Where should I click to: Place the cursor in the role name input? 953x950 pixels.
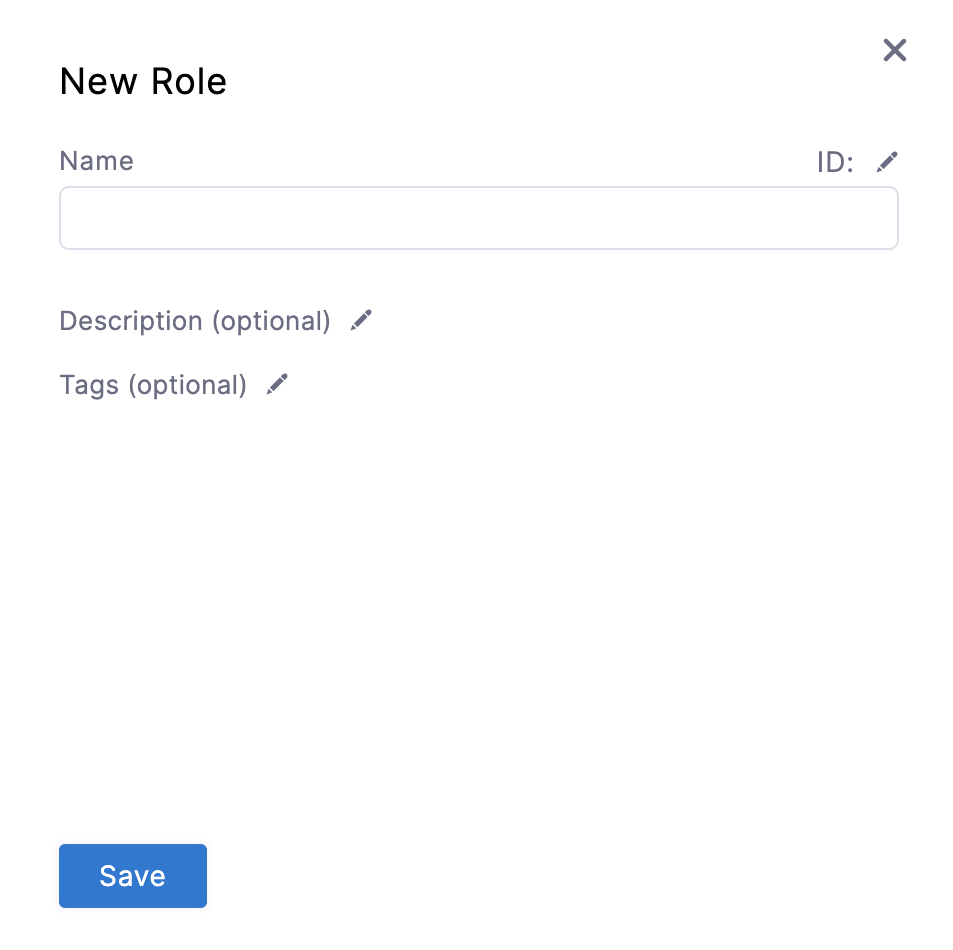[x=479, y=218]
